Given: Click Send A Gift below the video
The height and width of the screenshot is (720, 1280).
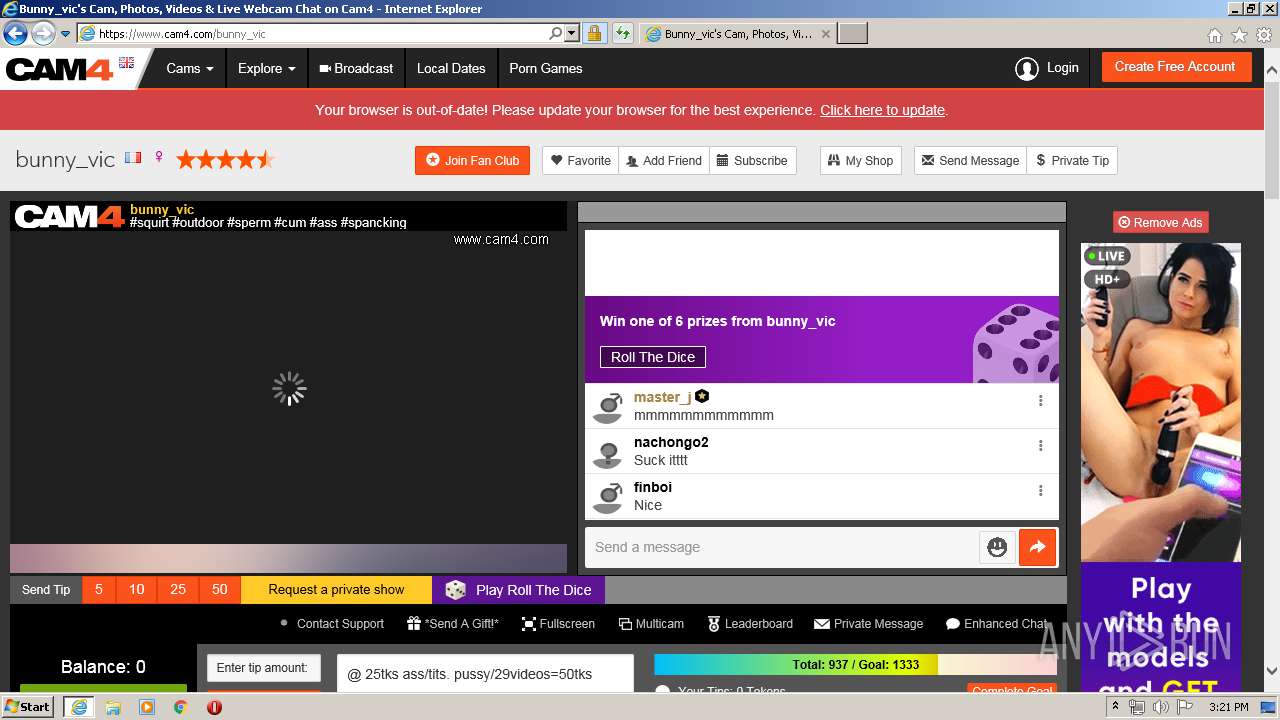Looking at the screenshot, I should pyautogui.click(x=453, y=624).
